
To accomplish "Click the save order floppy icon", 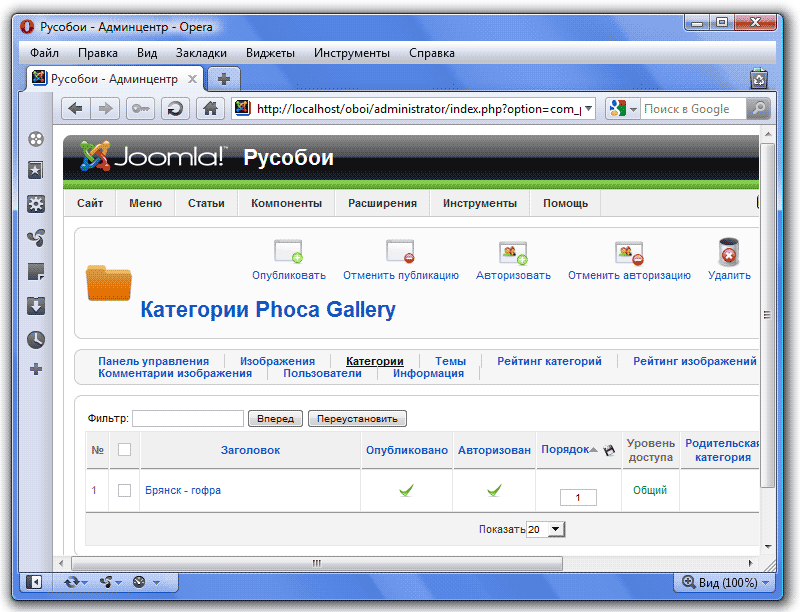I will coord(609,451).
